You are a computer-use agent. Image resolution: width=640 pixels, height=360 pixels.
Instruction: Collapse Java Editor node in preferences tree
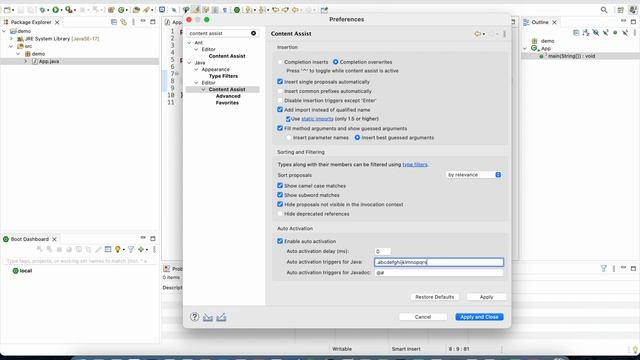click(x=196, y=82)
